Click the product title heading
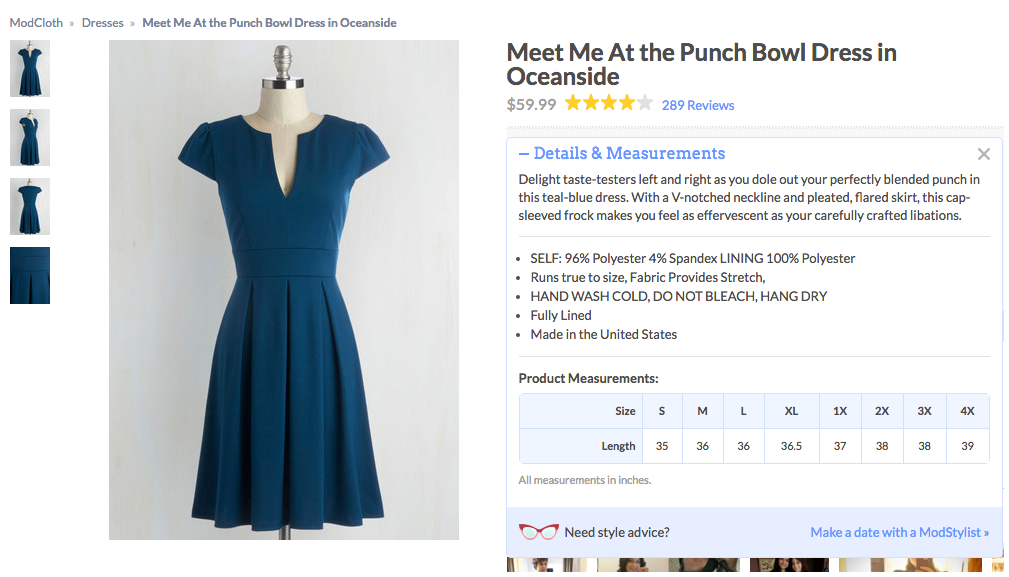 [701, 64]
